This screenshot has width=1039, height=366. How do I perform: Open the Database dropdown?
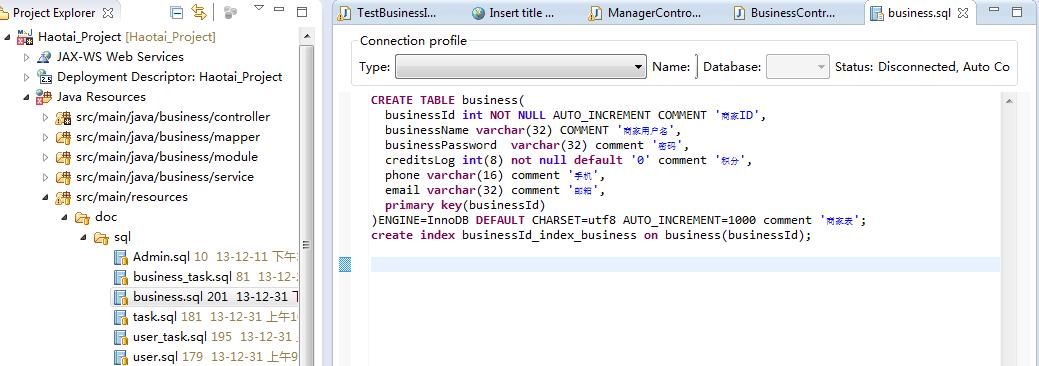[x=798, y=67]
